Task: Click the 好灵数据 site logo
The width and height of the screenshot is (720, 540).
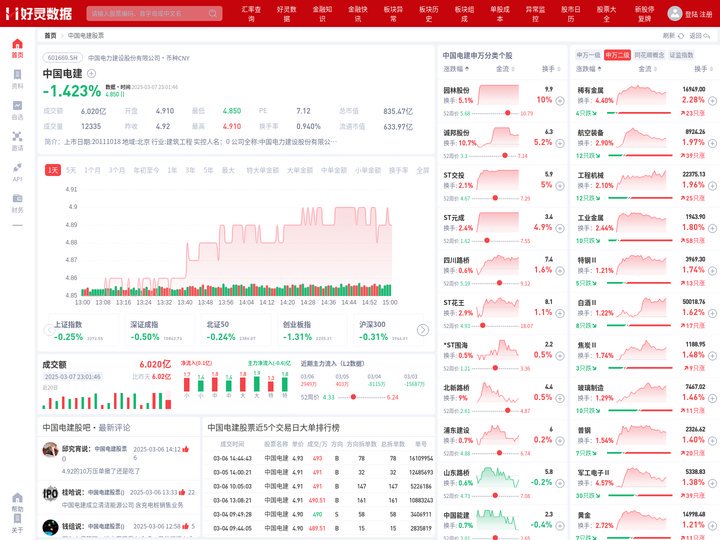Action: [39, 13]
